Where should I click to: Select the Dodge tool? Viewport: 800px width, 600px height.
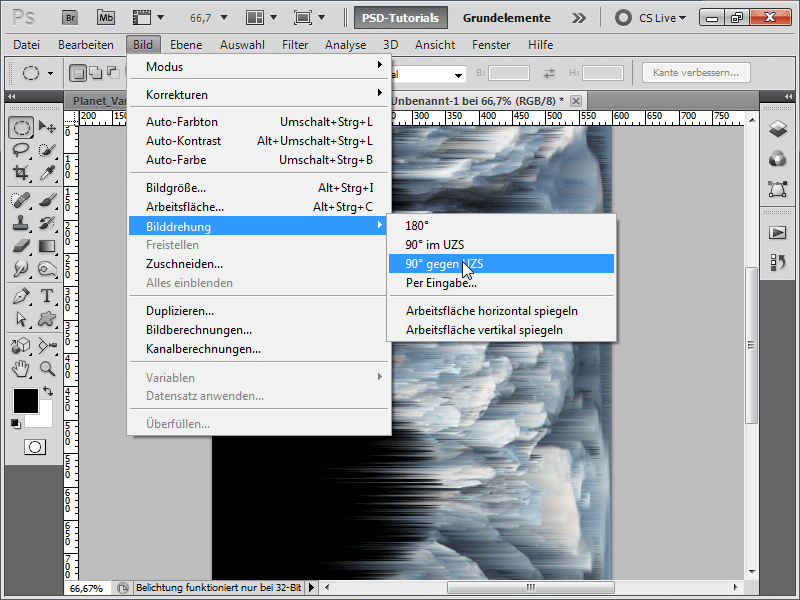[x=47, y=268]
